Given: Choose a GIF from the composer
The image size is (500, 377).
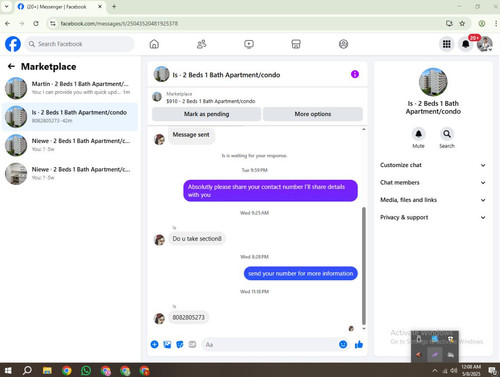Looking at the screenshot, I should tap(192, 344).
